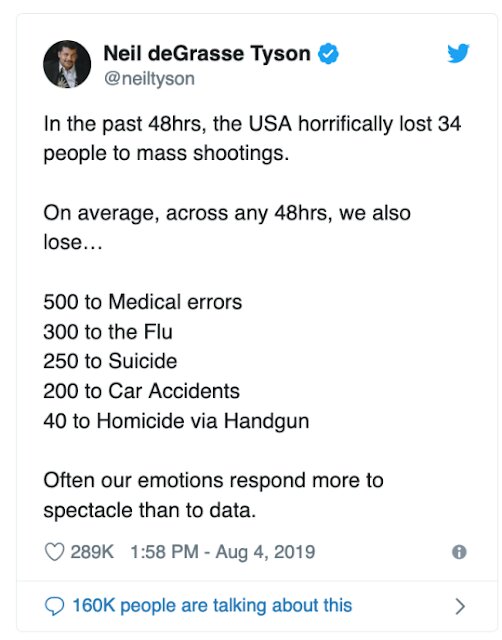Like the tweet with the heart icon
502x640 pixels.
pos(54,552)
